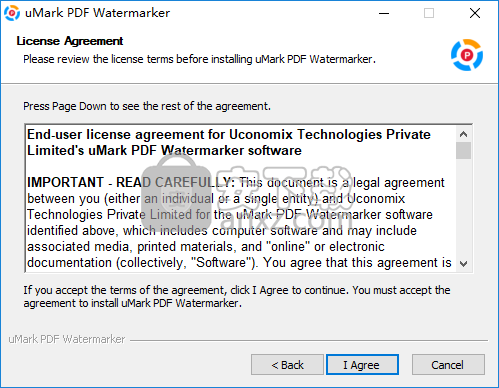Close the uMark PDF Watermarker installer
499x388 pixels.
475,13
